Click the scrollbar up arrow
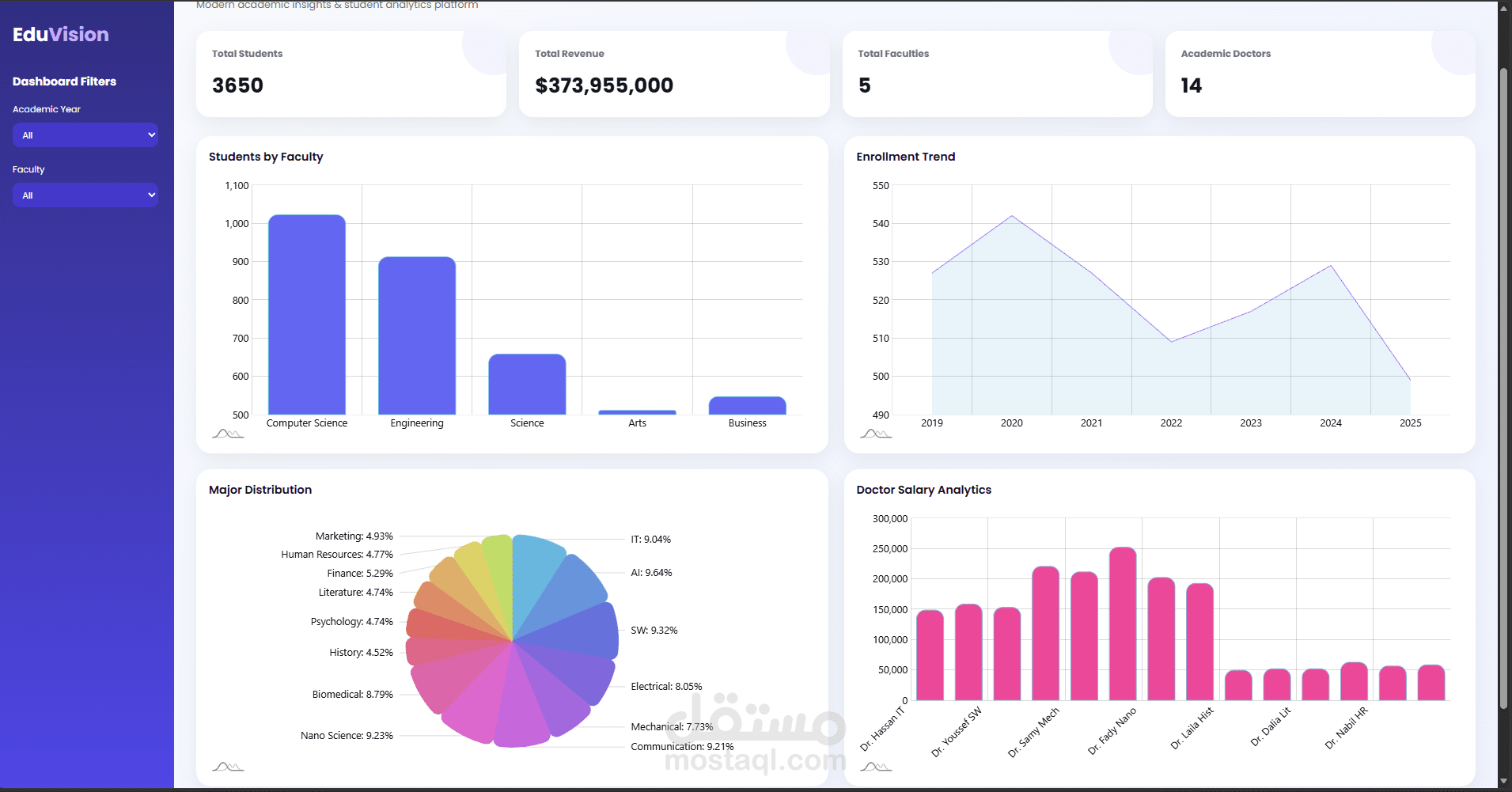The height and width of the screenshot is (792, 1512). [x=1504, y=7]
